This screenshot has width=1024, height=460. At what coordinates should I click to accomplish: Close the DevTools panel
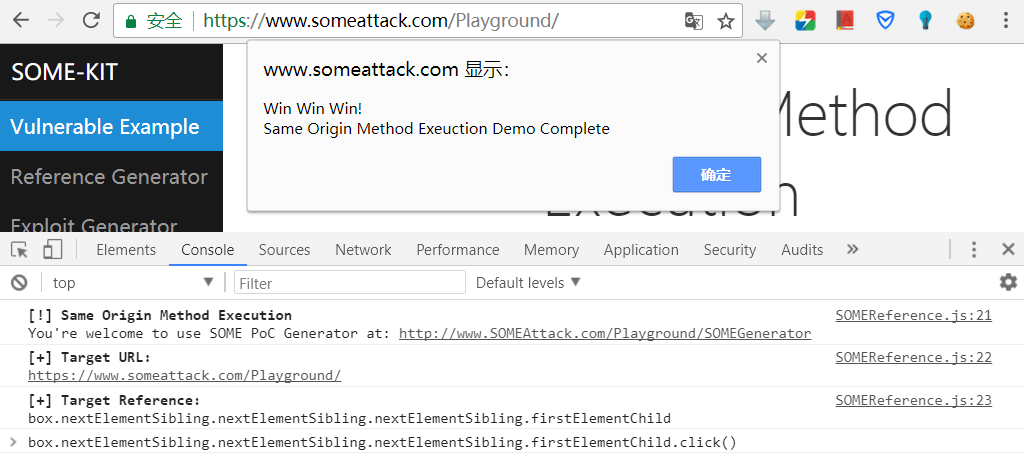pyautogui.click(x=1008, y=249)
